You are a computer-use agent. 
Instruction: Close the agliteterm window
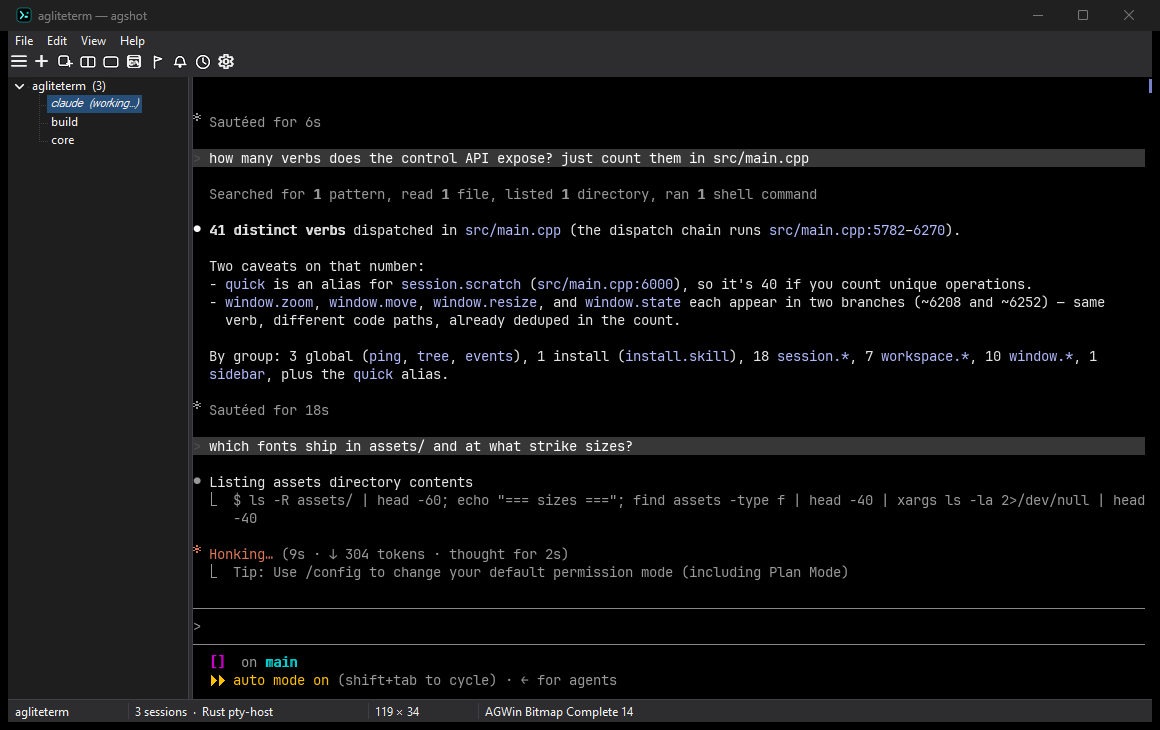[x=1128, y=16]
